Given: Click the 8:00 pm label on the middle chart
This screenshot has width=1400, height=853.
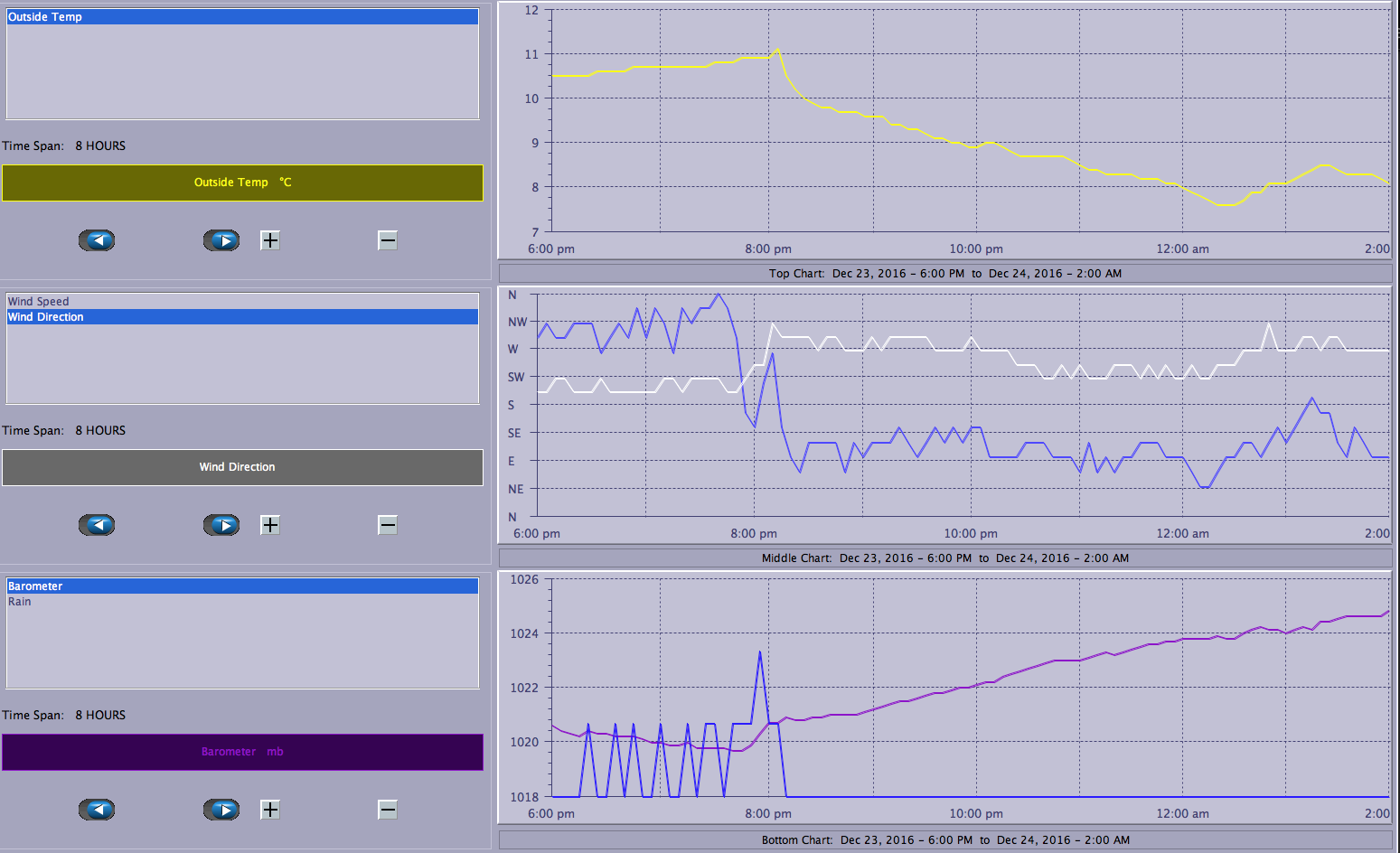Looking at the screenshot, I should click(x=754, y=534).
